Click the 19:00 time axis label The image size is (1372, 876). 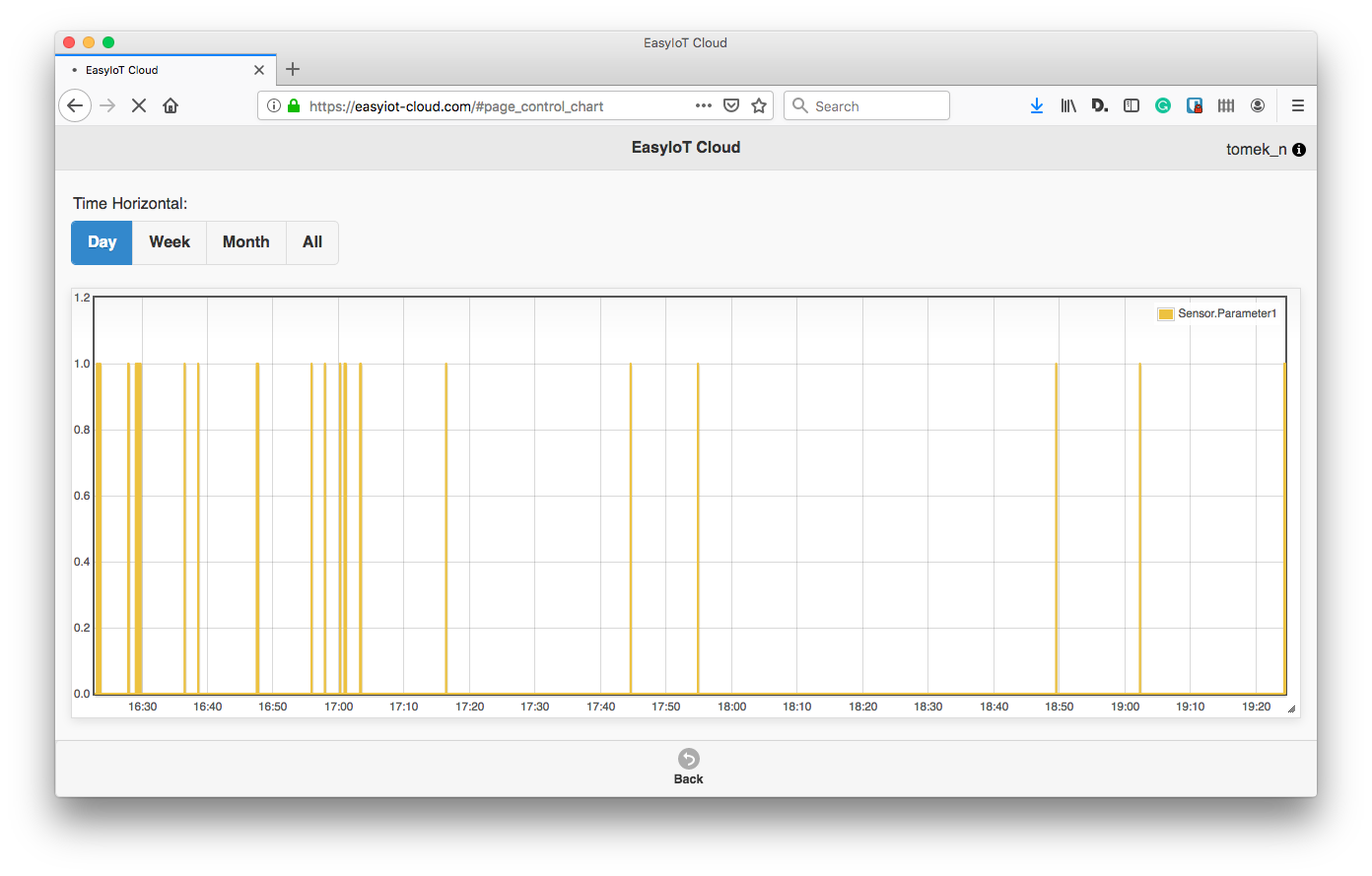[x=1126, y=707]
